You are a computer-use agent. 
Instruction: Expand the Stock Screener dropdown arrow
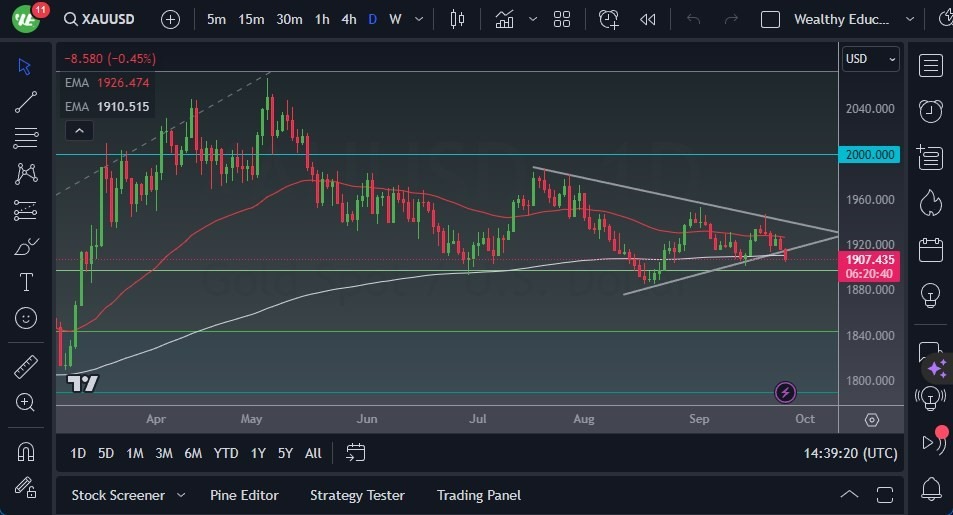click(x=181, y=496)
